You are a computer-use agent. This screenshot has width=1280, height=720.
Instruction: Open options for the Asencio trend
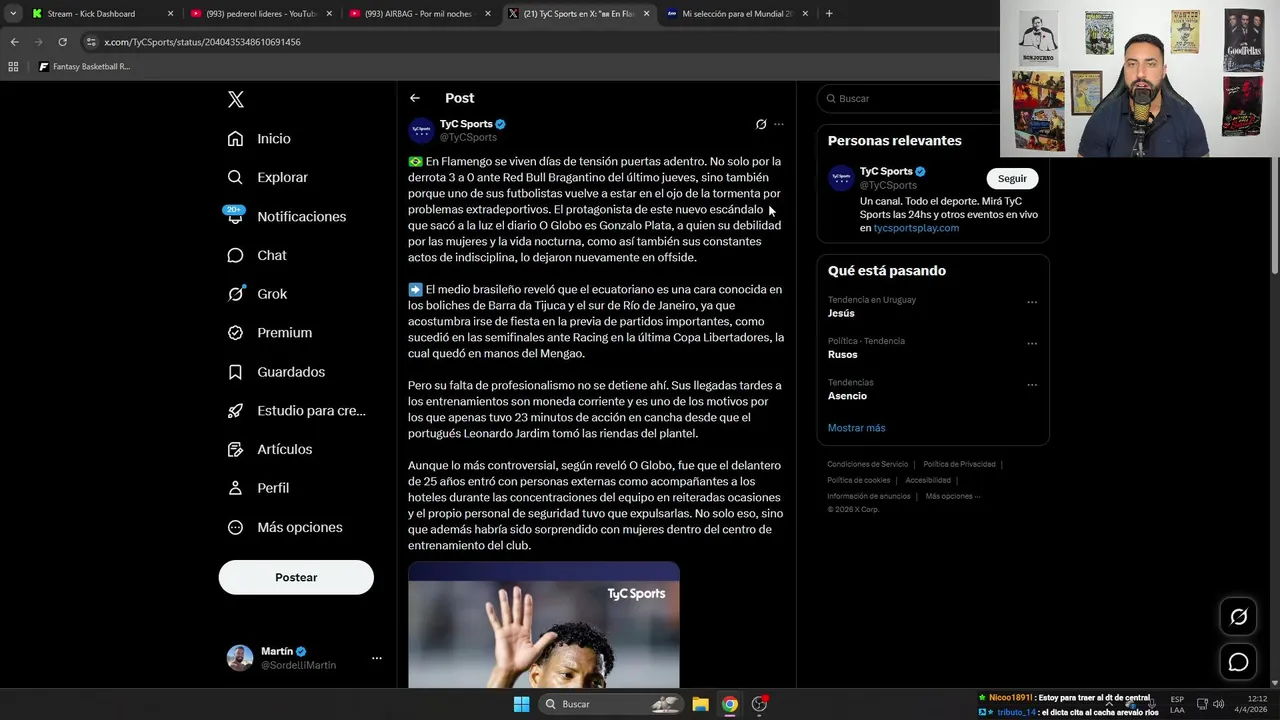(1032, 385)
